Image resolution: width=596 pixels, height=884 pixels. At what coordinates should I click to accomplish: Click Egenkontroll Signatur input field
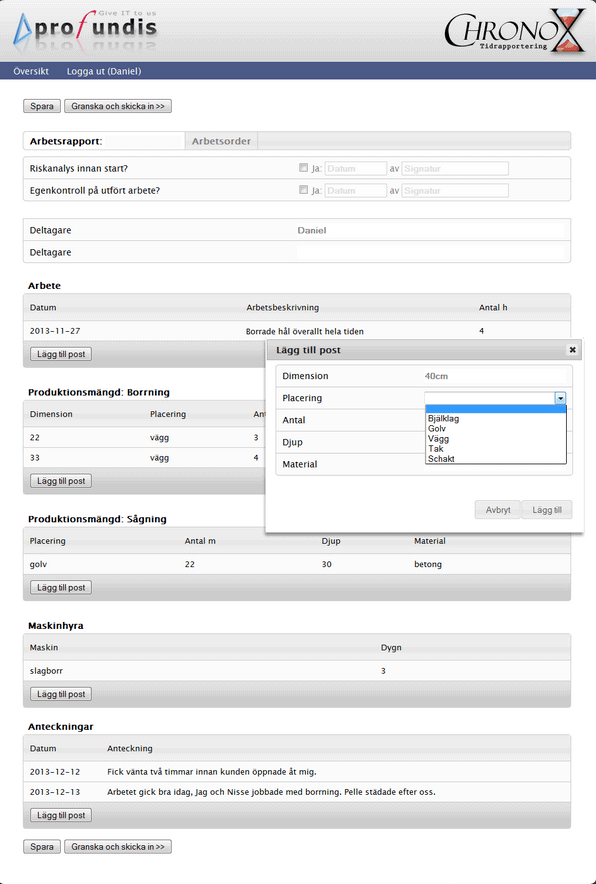click(455, 191)
